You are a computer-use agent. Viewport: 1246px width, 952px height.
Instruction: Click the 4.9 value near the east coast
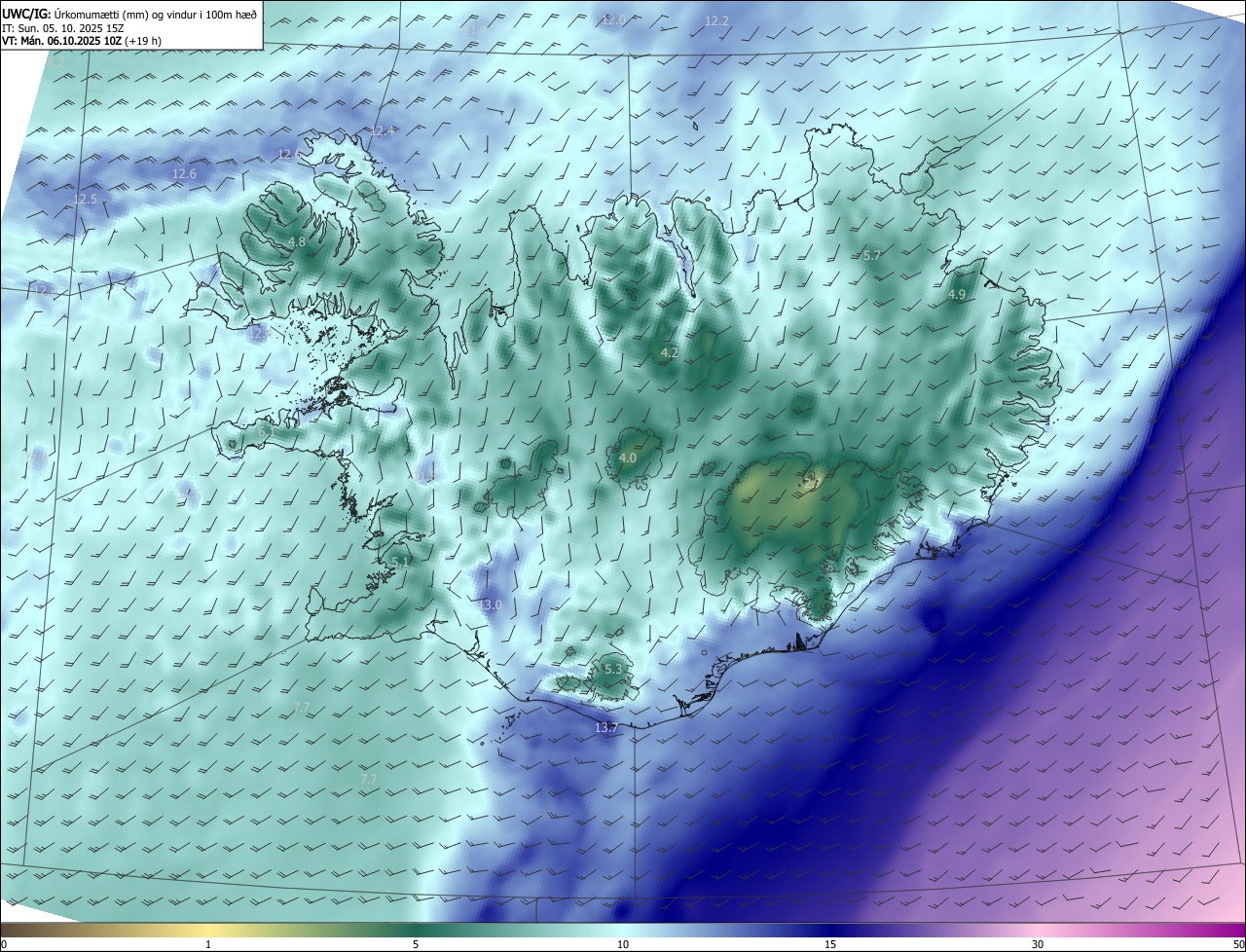957,294
